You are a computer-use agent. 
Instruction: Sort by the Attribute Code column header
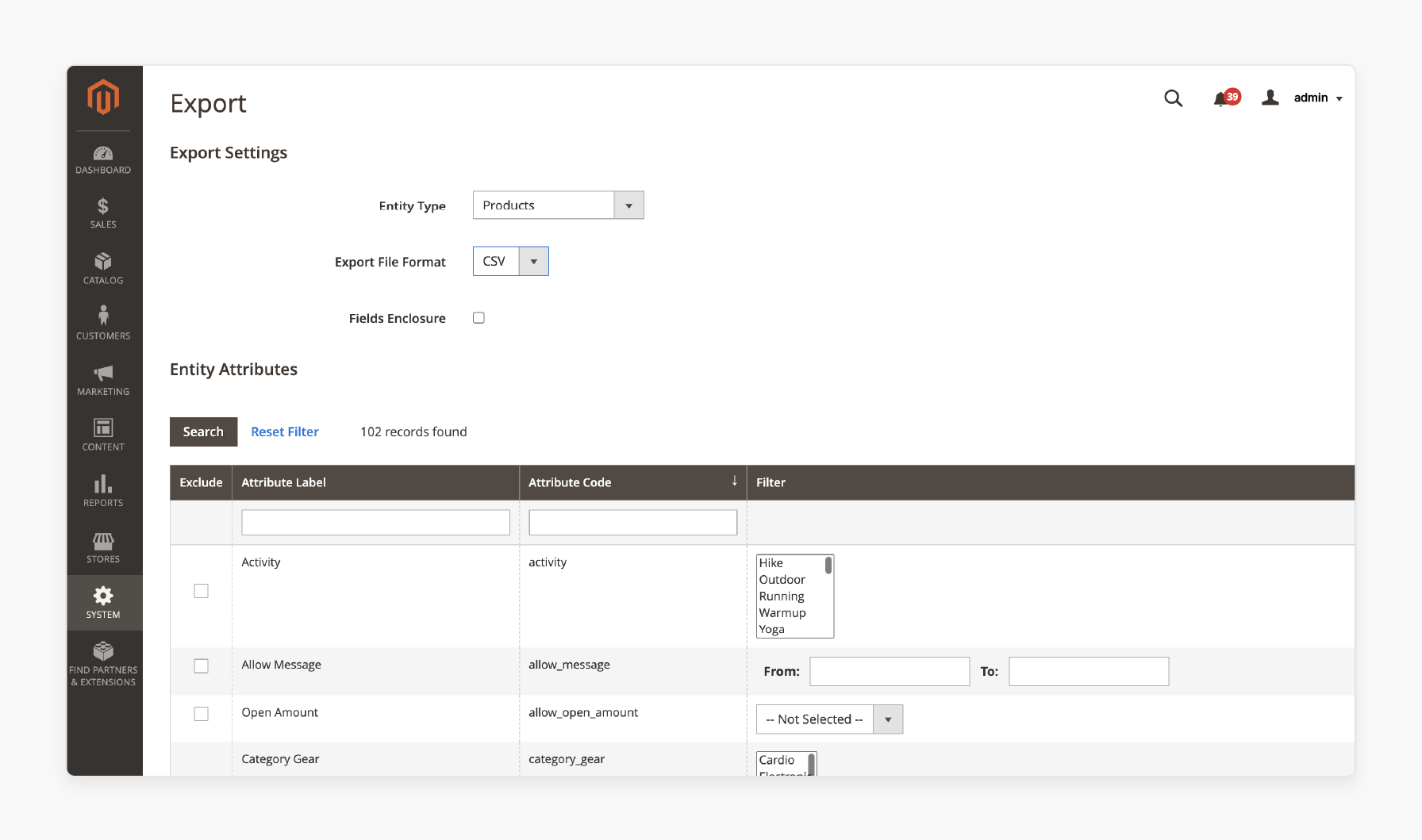point(632,482)
